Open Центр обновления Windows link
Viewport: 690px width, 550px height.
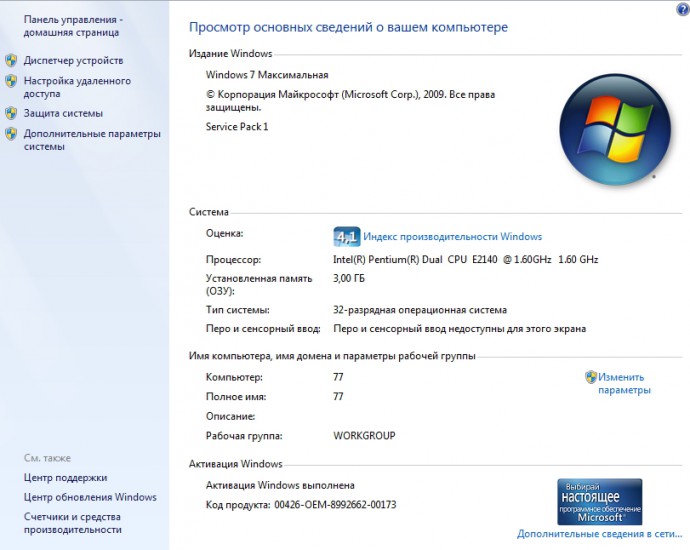90,497
